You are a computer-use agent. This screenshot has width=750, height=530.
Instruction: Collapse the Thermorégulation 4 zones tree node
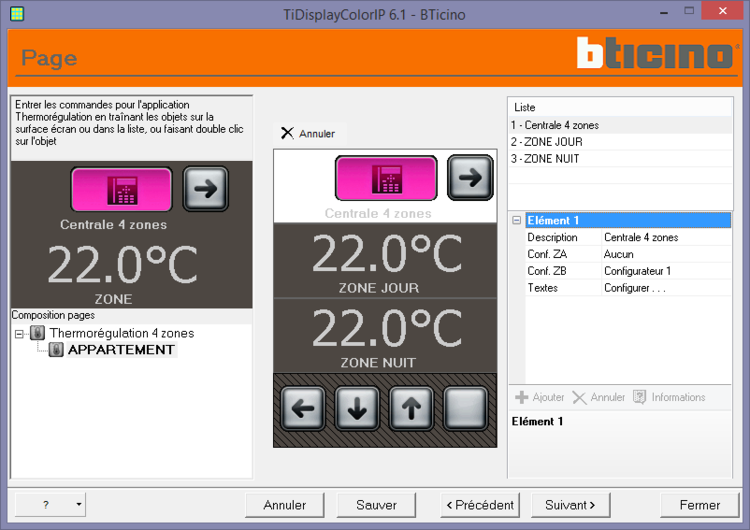tap(19, 334)
